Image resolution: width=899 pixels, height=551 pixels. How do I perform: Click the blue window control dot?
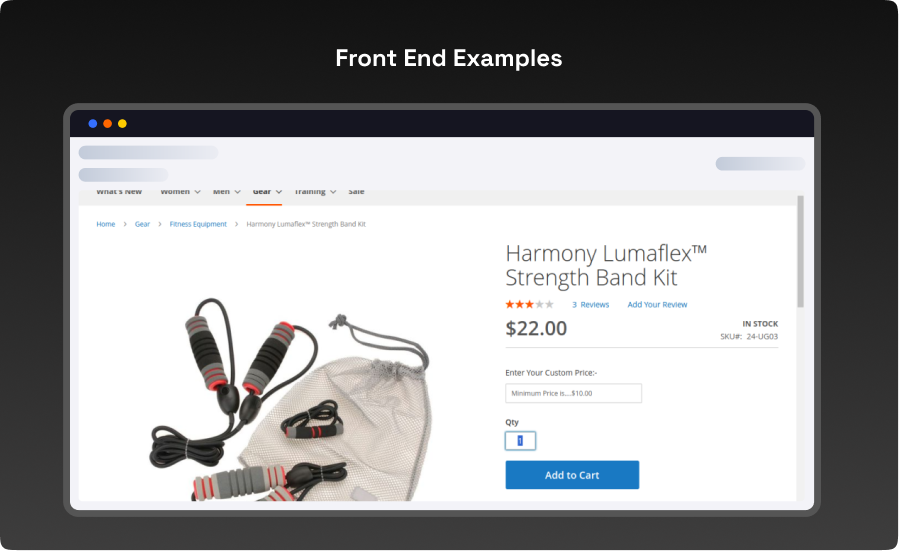tap(92, 123)
